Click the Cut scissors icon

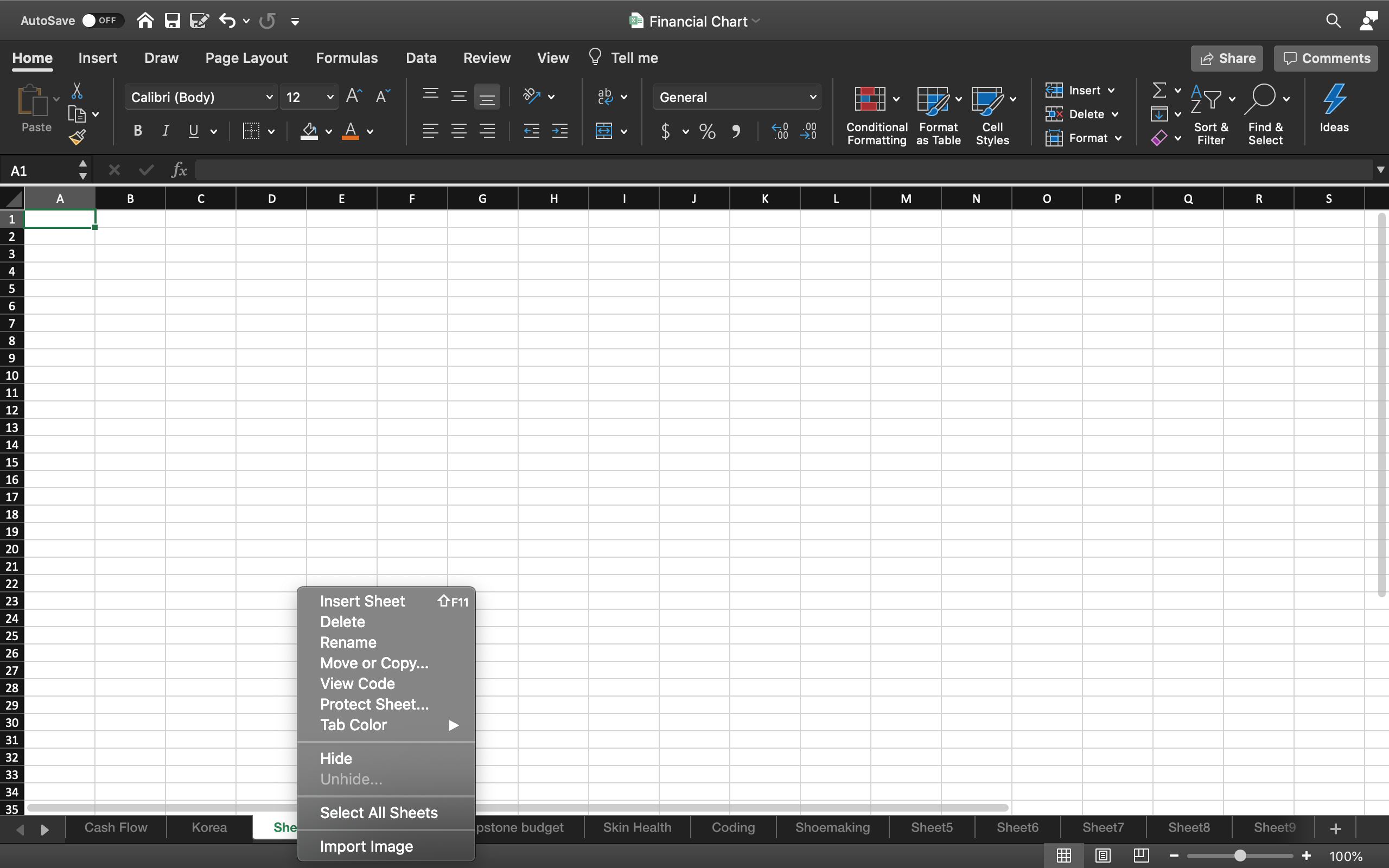coord(77,91)
